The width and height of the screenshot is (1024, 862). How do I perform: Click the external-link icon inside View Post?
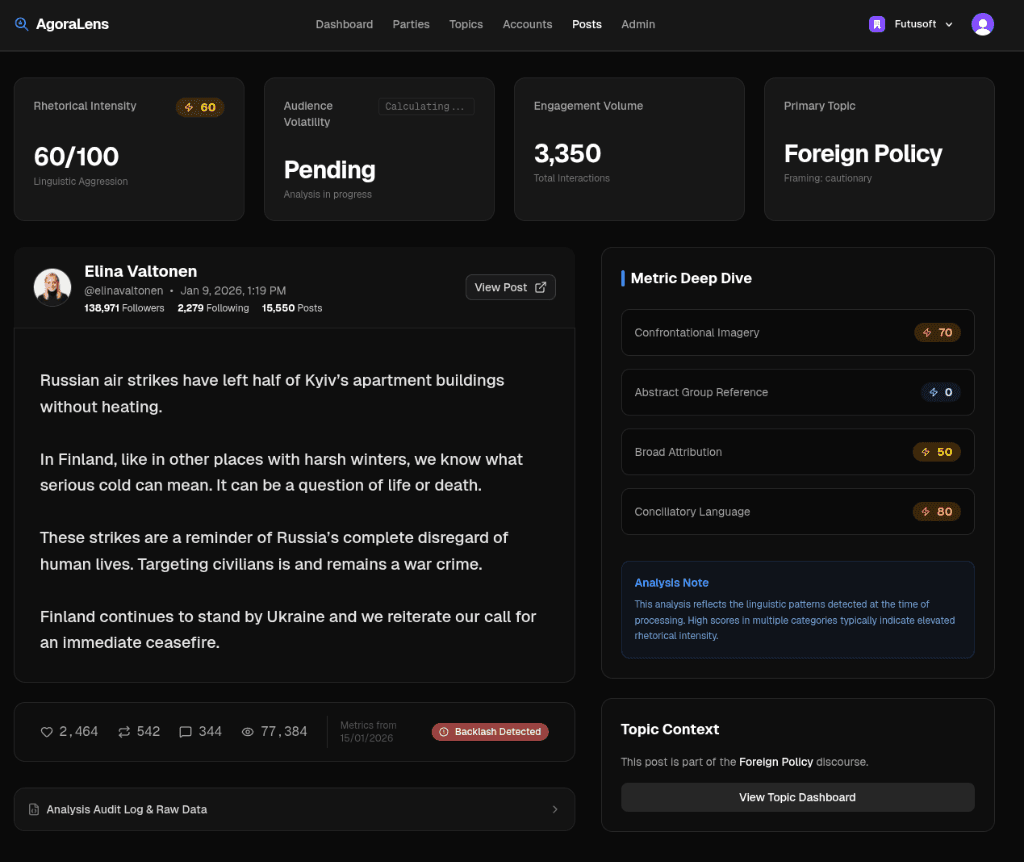click(539, 287)
